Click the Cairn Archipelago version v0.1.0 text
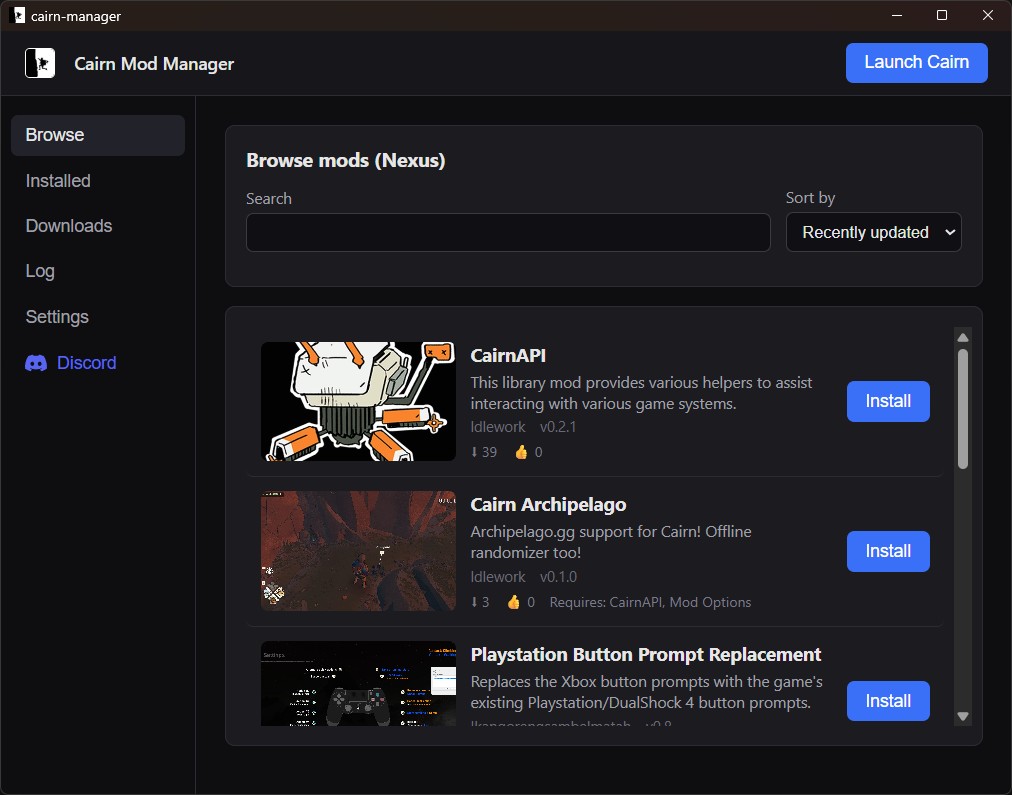 [558, 577]
